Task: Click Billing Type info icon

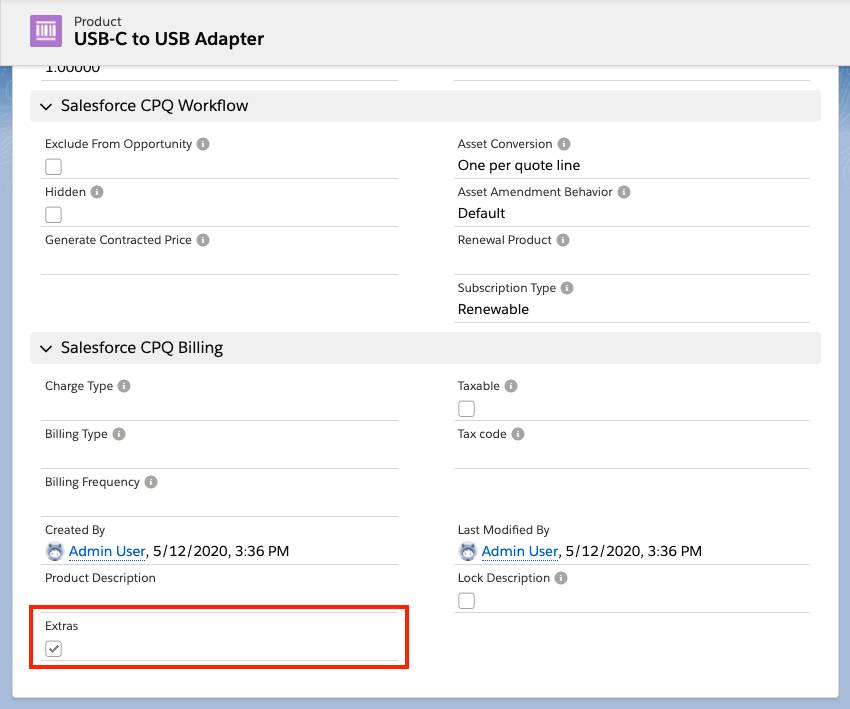Action: pos(119,434)
